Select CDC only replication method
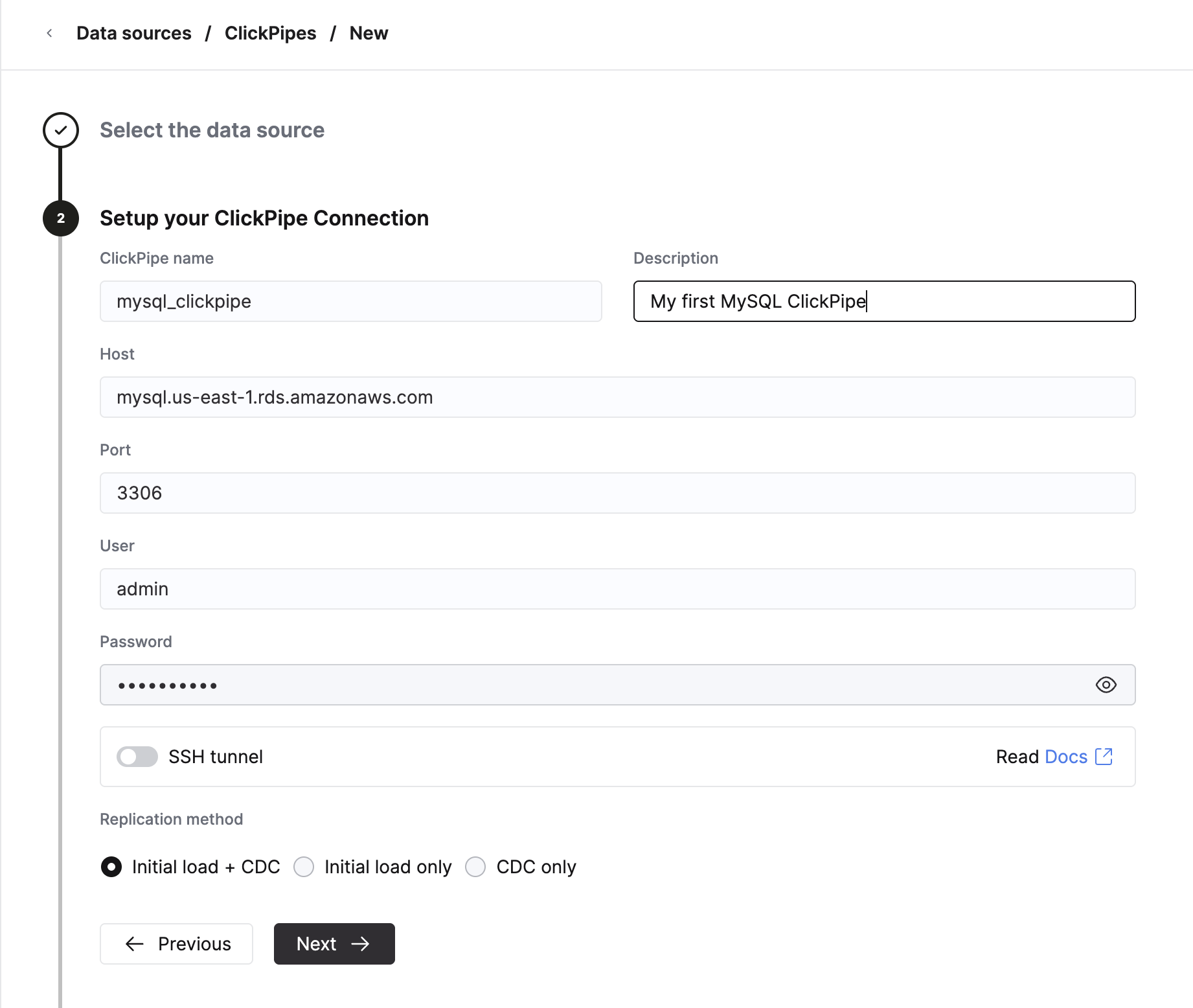The image size is (1193, 1008). (x=475, y=867)
